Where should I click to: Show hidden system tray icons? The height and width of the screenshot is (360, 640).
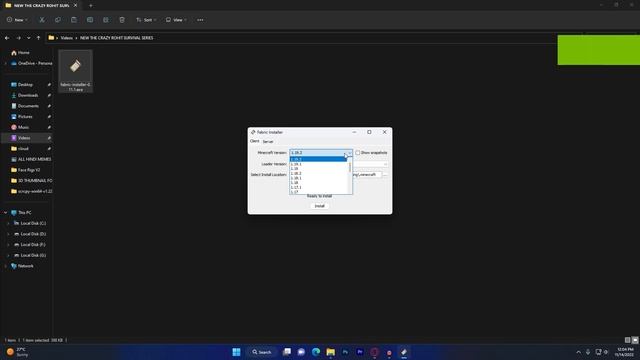578,352
